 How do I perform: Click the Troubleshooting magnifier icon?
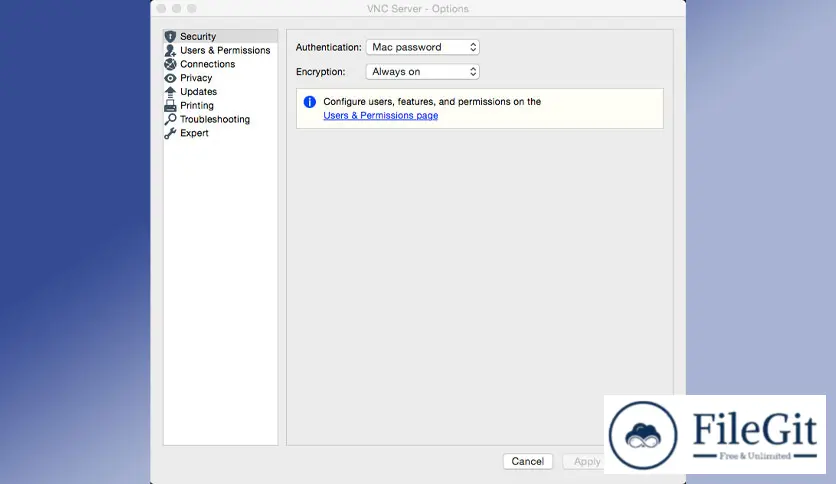coord(170,119)
